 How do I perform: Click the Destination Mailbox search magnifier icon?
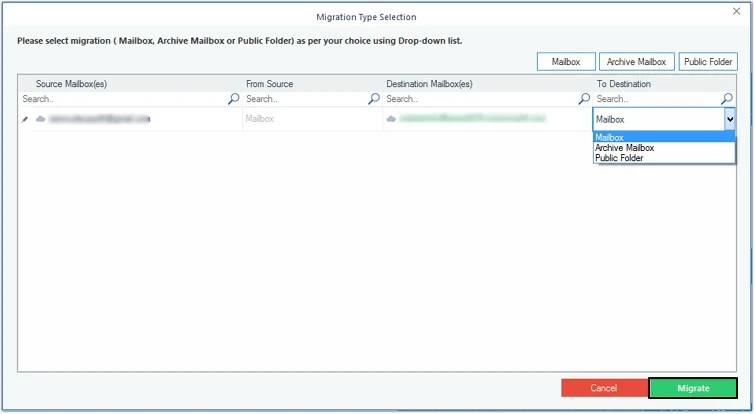584,99
